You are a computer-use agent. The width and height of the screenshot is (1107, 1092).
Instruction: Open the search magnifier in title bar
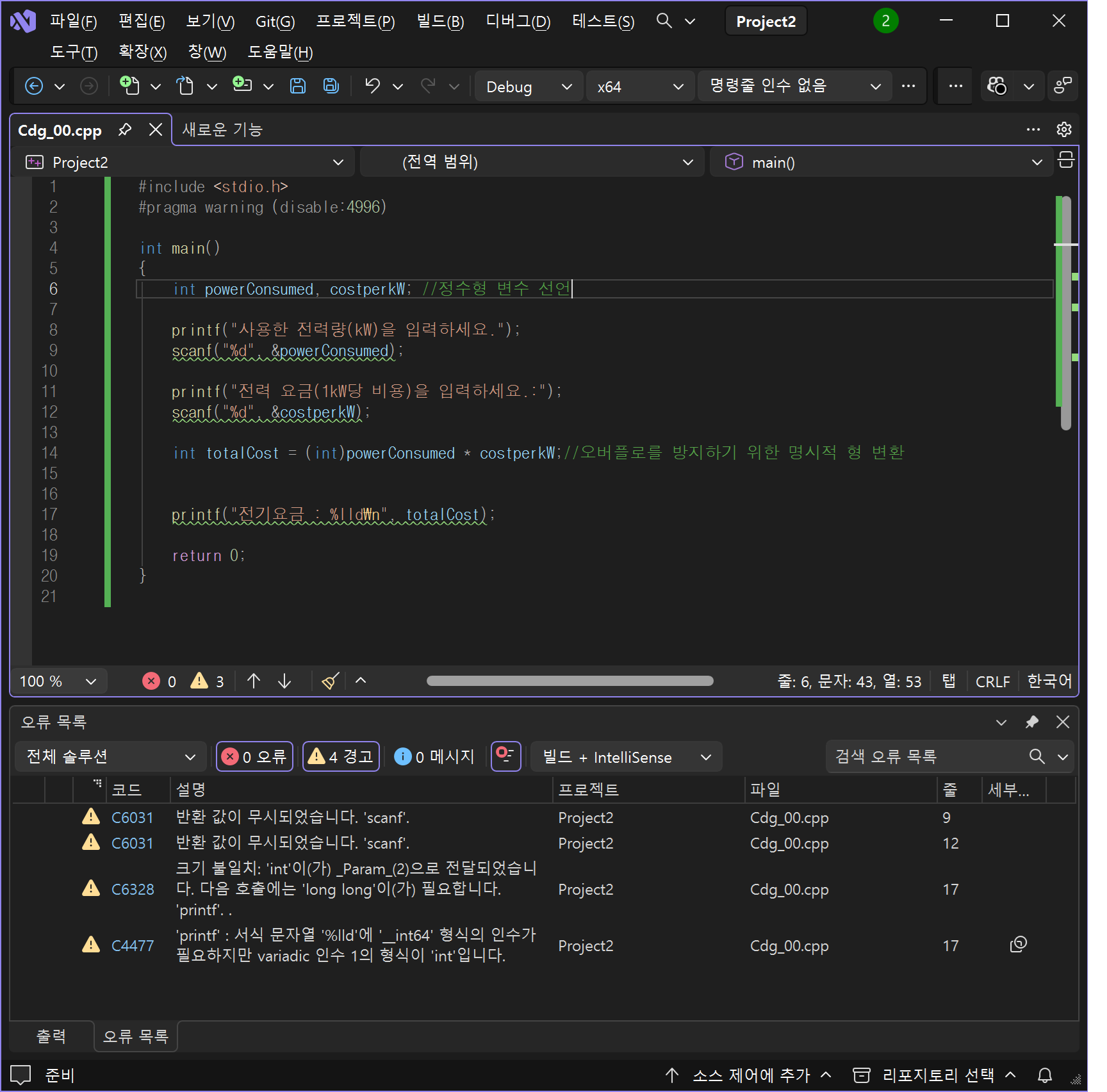(664, 21)
